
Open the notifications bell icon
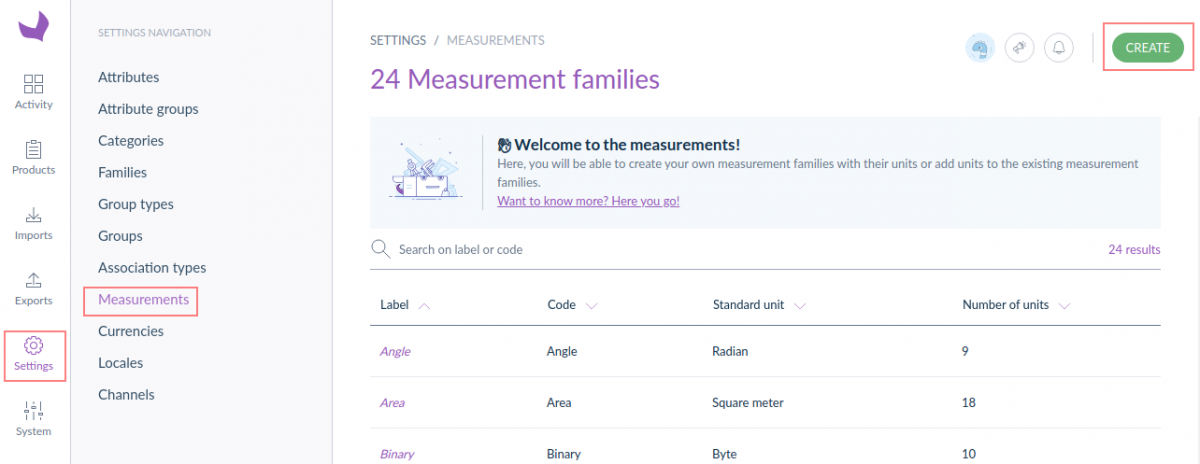(1059, 47)
